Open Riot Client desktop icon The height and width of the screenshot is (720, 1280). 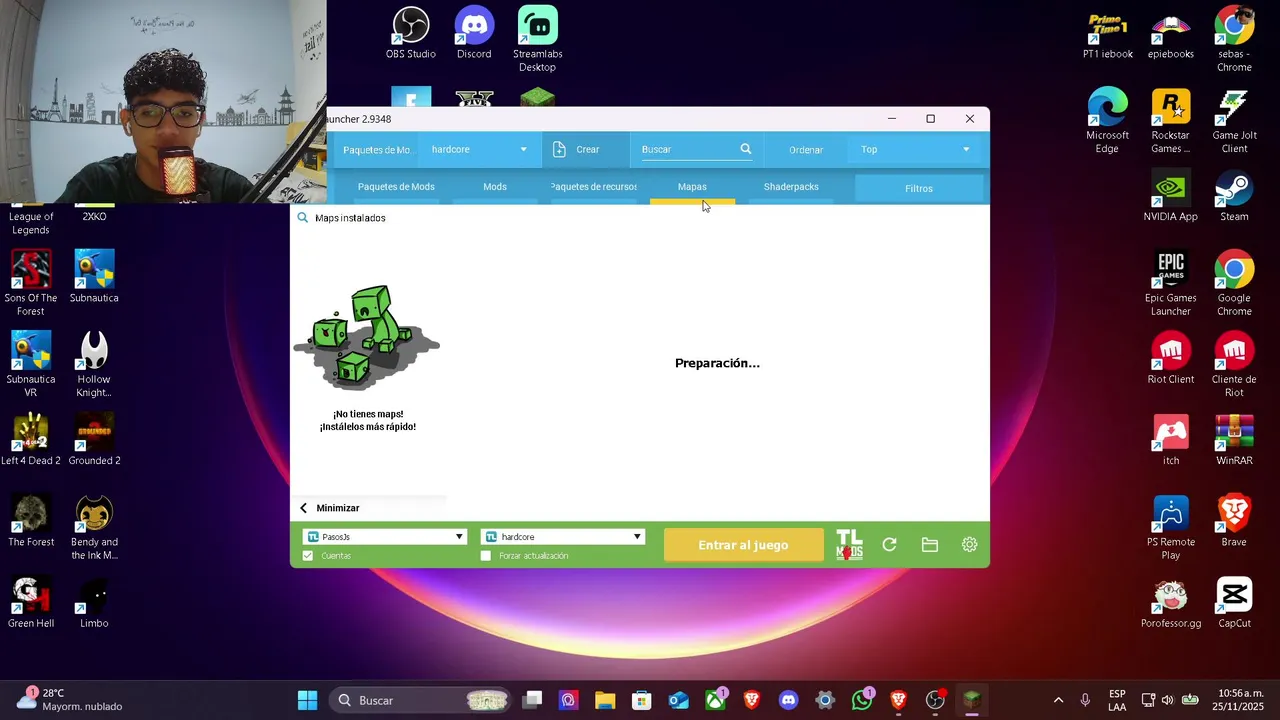click(1170, 358)
